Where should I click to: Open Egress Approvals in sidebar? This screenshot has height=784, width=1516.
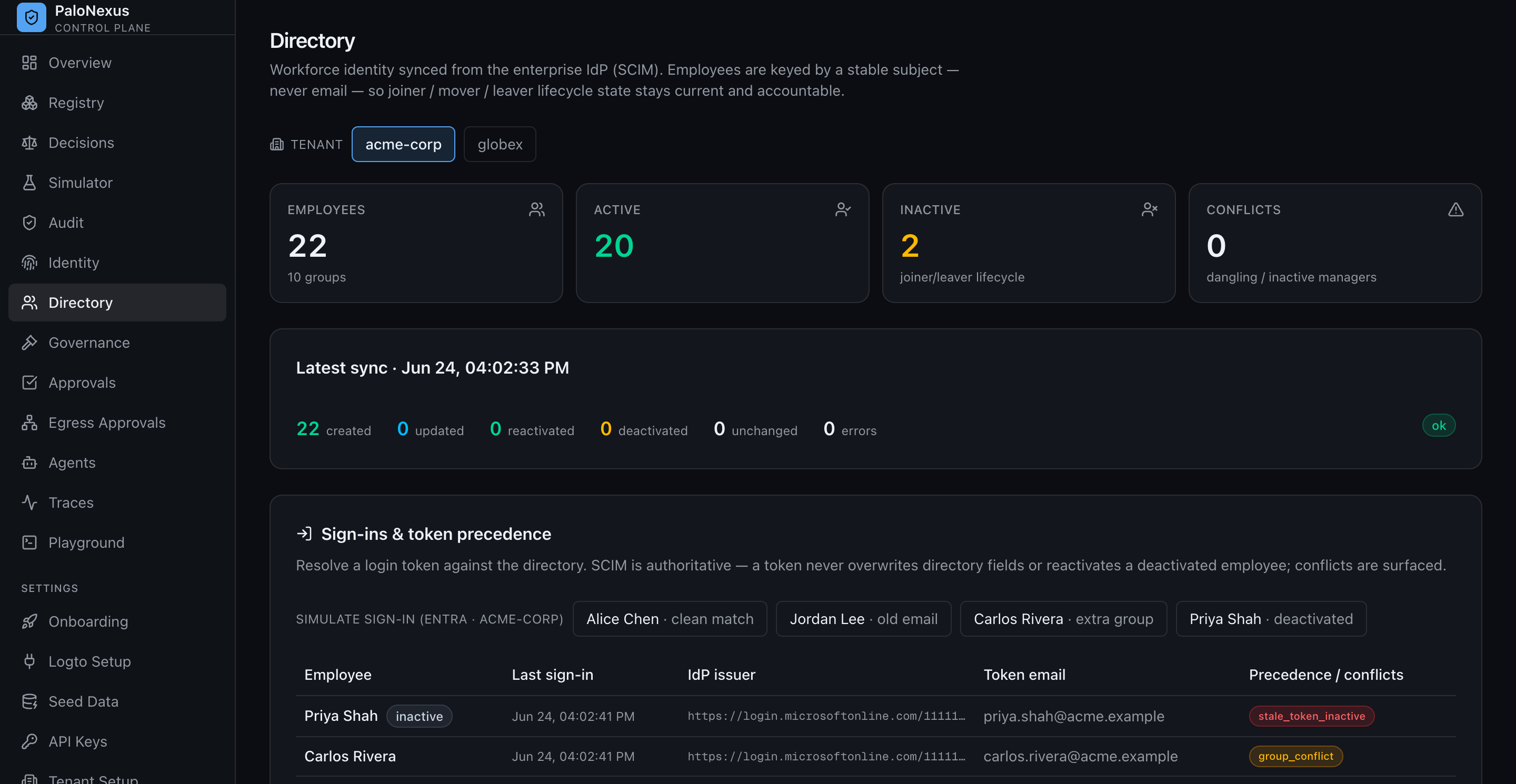(x=117, y=423)
